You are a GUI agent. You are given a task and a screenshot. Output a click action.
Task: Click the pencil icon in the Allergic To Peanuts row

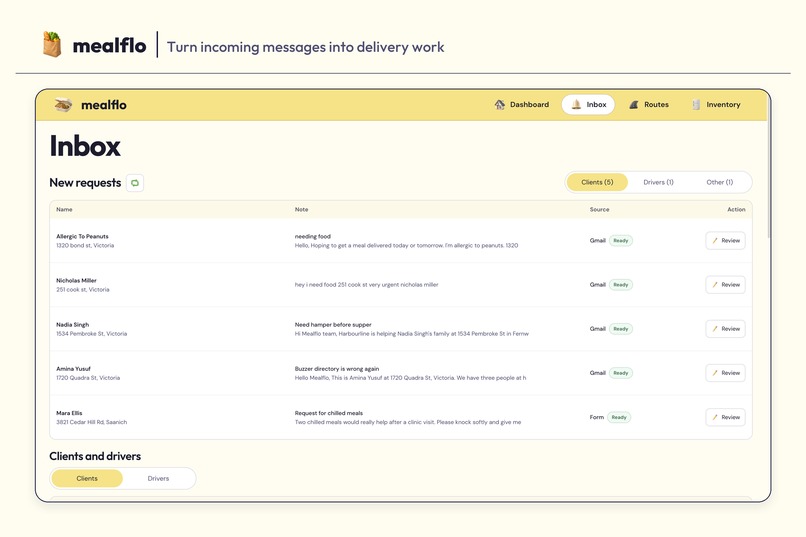[x=715, y=240]
